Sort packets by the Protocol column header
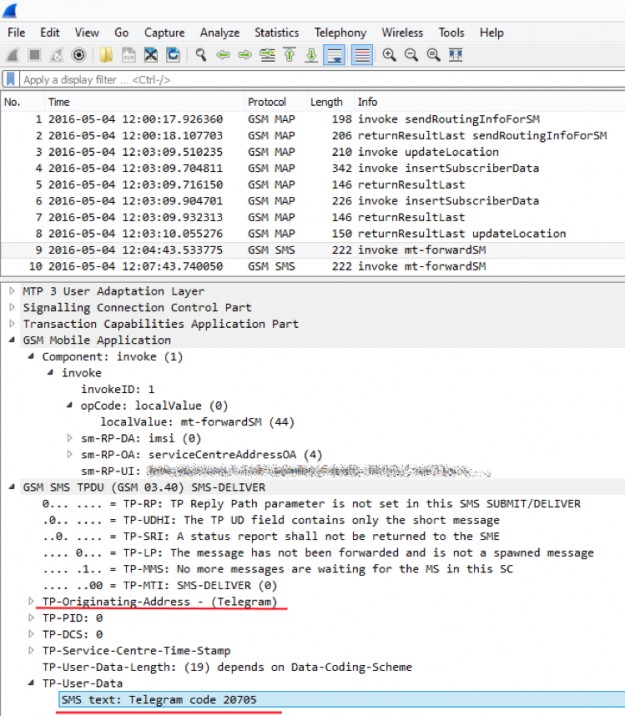 [x=267, y=102]
